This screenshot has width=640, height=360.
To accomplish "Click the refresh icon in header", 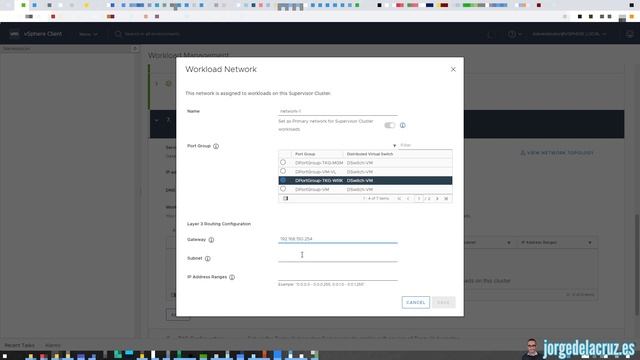I will (491, 34).
